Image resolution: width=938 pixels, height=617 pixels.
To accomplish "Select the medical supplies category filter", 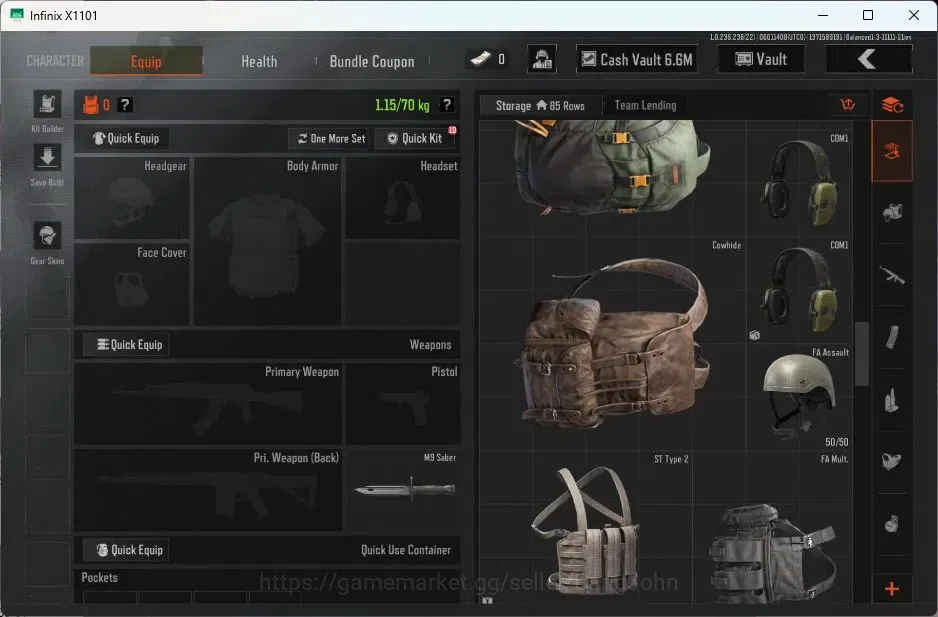I will [x=892, y=461].
